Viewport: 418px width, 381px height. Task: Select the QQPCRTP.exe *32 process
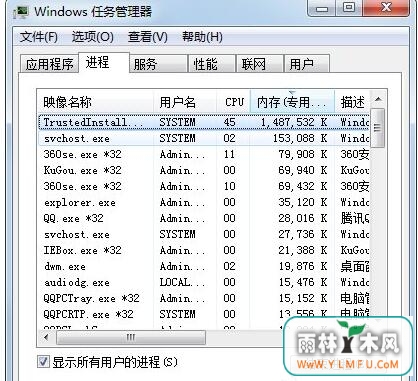(203, 314)
